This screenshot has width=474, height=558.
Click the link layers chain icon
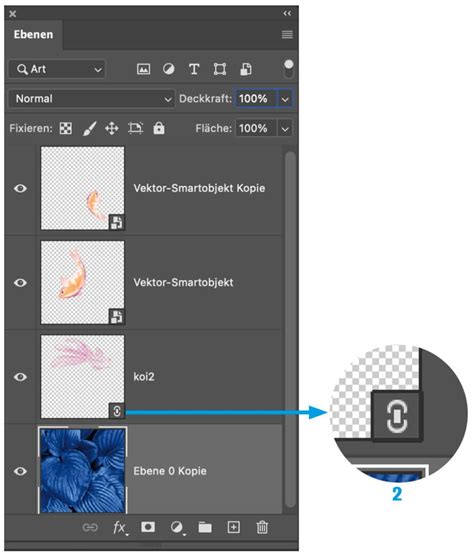(x=90, y=527)
